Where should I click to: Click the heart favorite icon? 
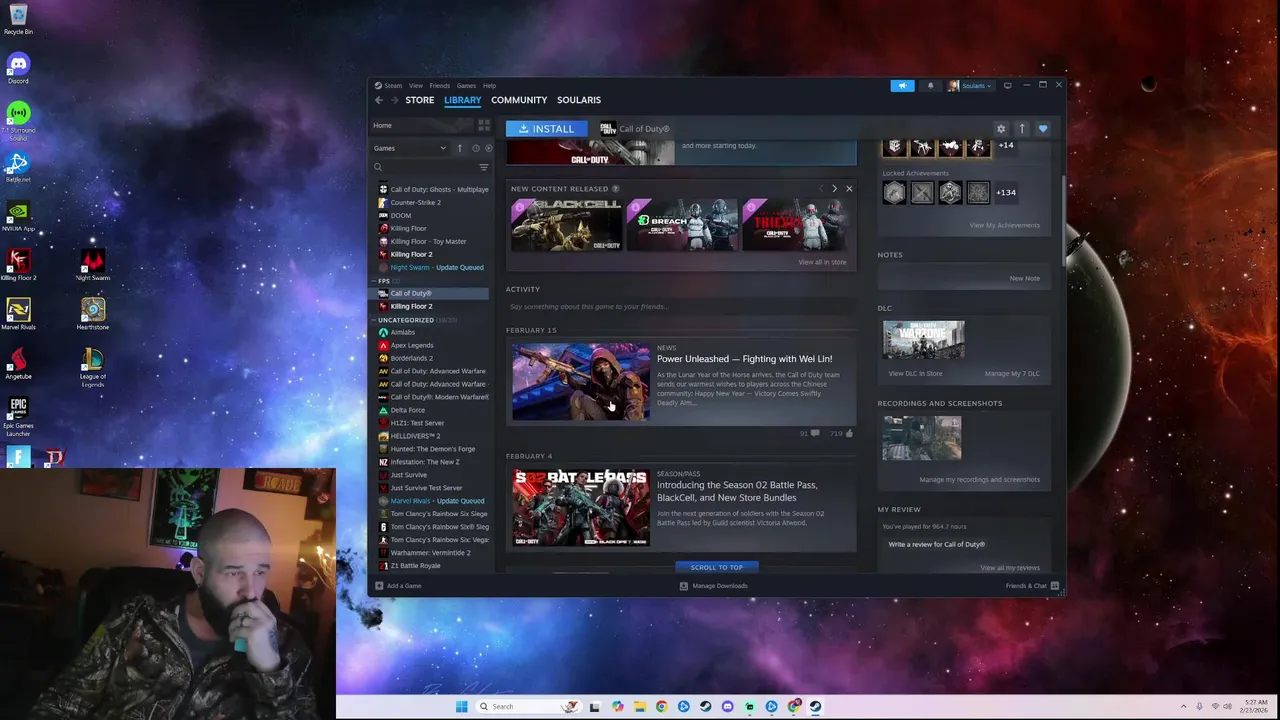tap(1042, 128)
